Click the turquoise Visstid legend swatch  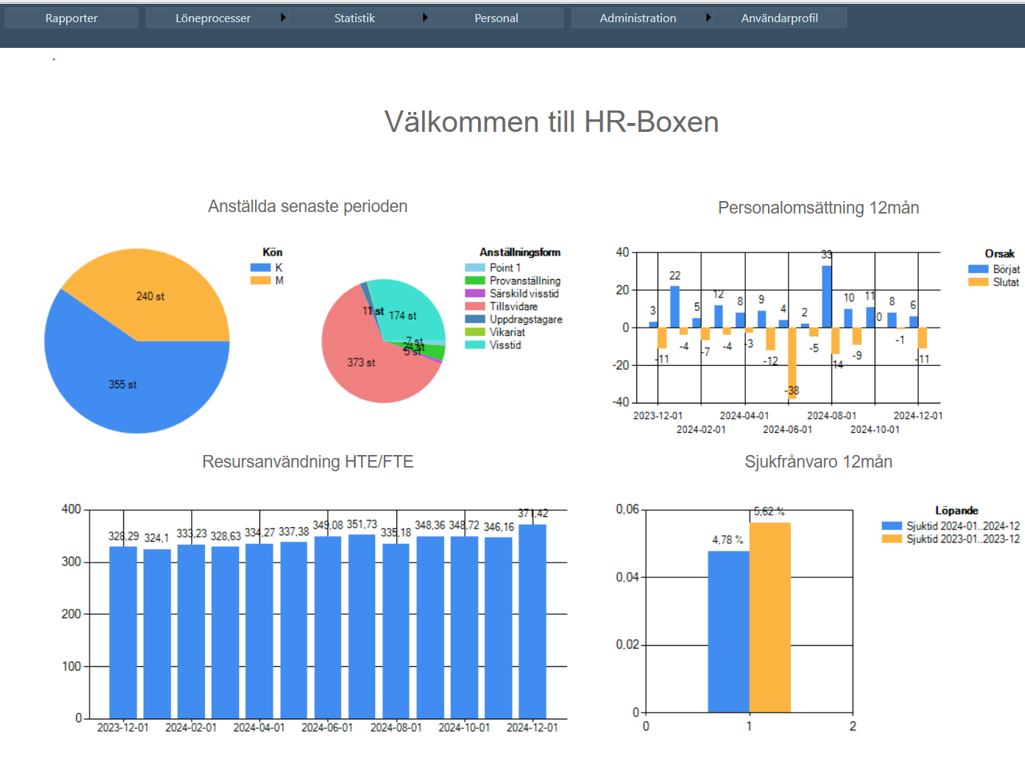[475, 345]
